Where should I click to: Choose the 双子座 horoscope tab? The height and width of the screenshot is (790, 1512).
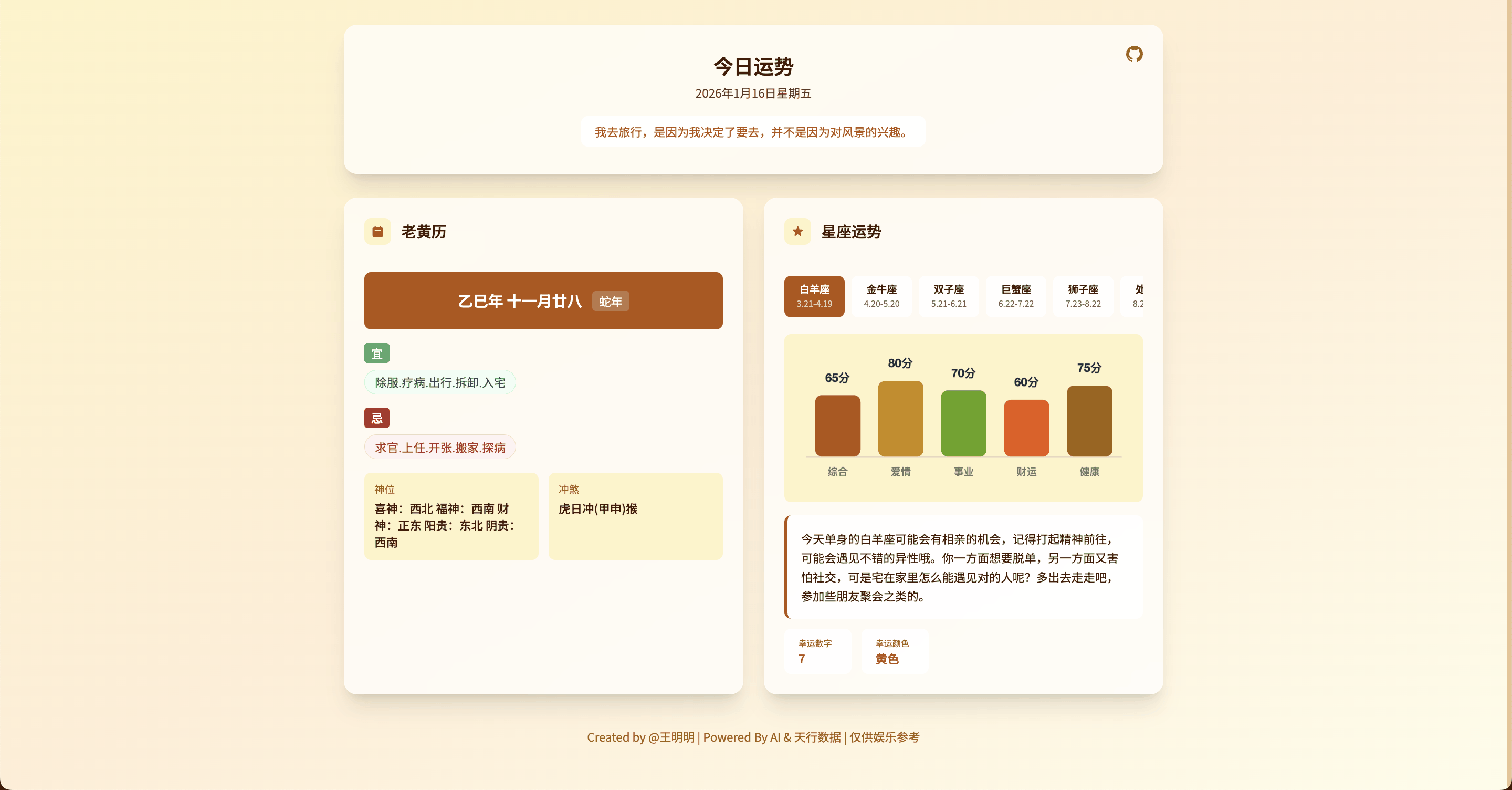tap(949, 296)
